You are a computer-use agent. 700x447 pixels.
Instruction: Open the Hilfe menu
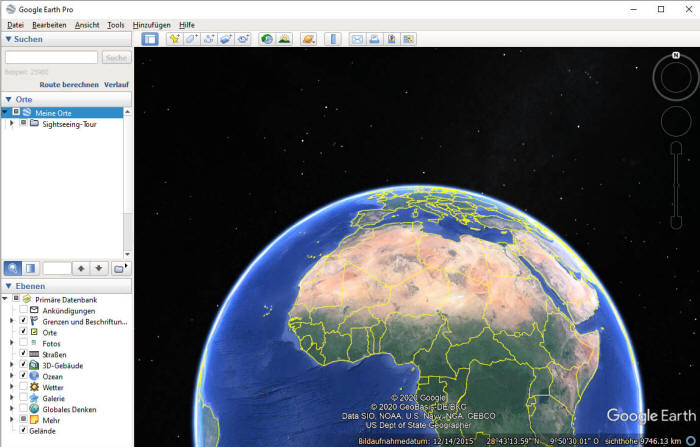click(187, 25)
